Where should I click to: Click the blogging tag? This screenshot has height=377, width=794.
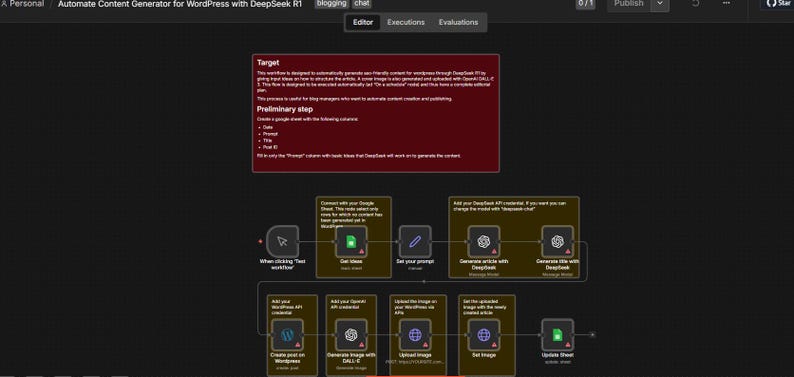tap(332, 4)
